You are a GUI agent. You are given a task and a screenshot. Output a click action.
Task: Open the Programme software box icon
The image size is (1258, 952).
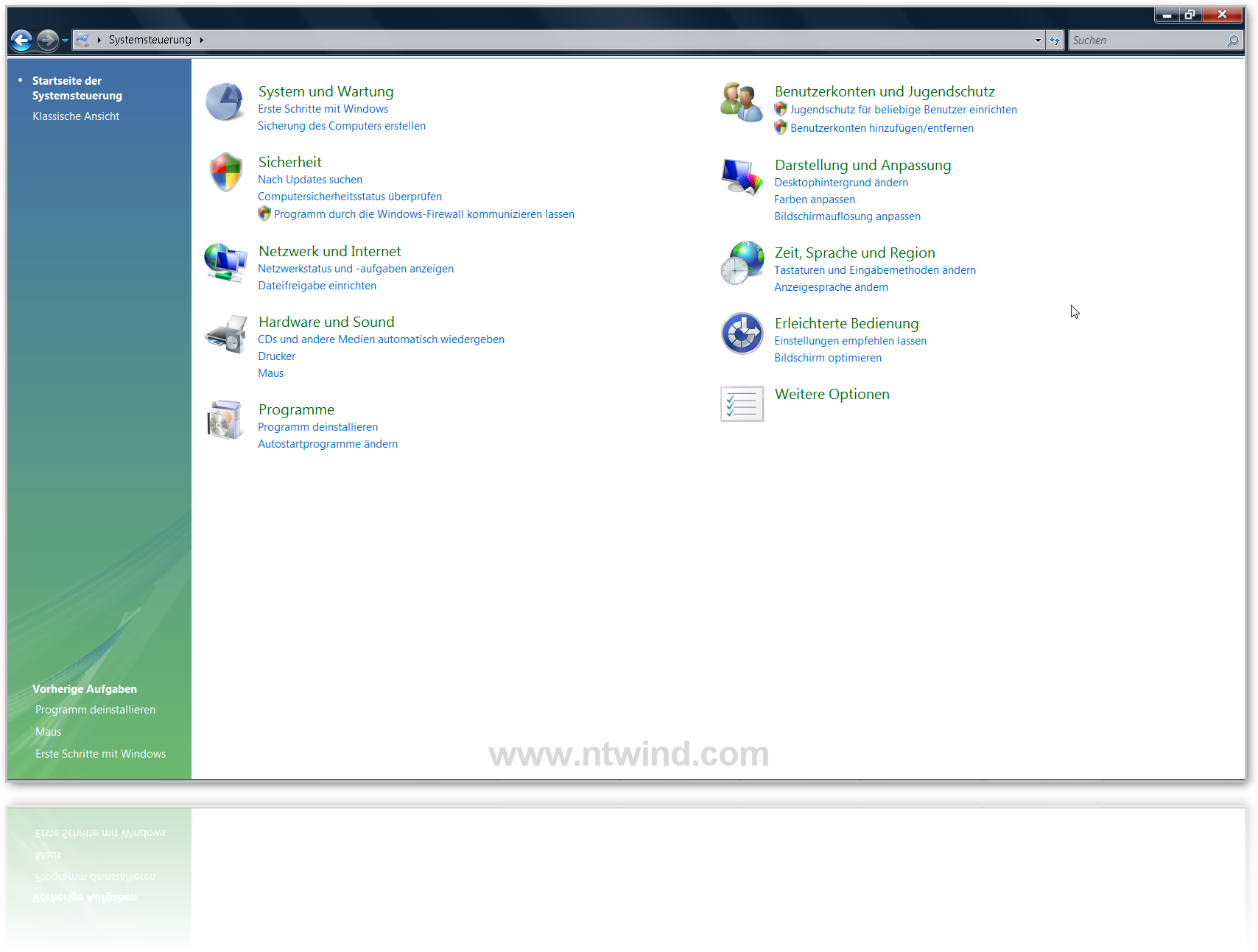click(x=225, y=420)
